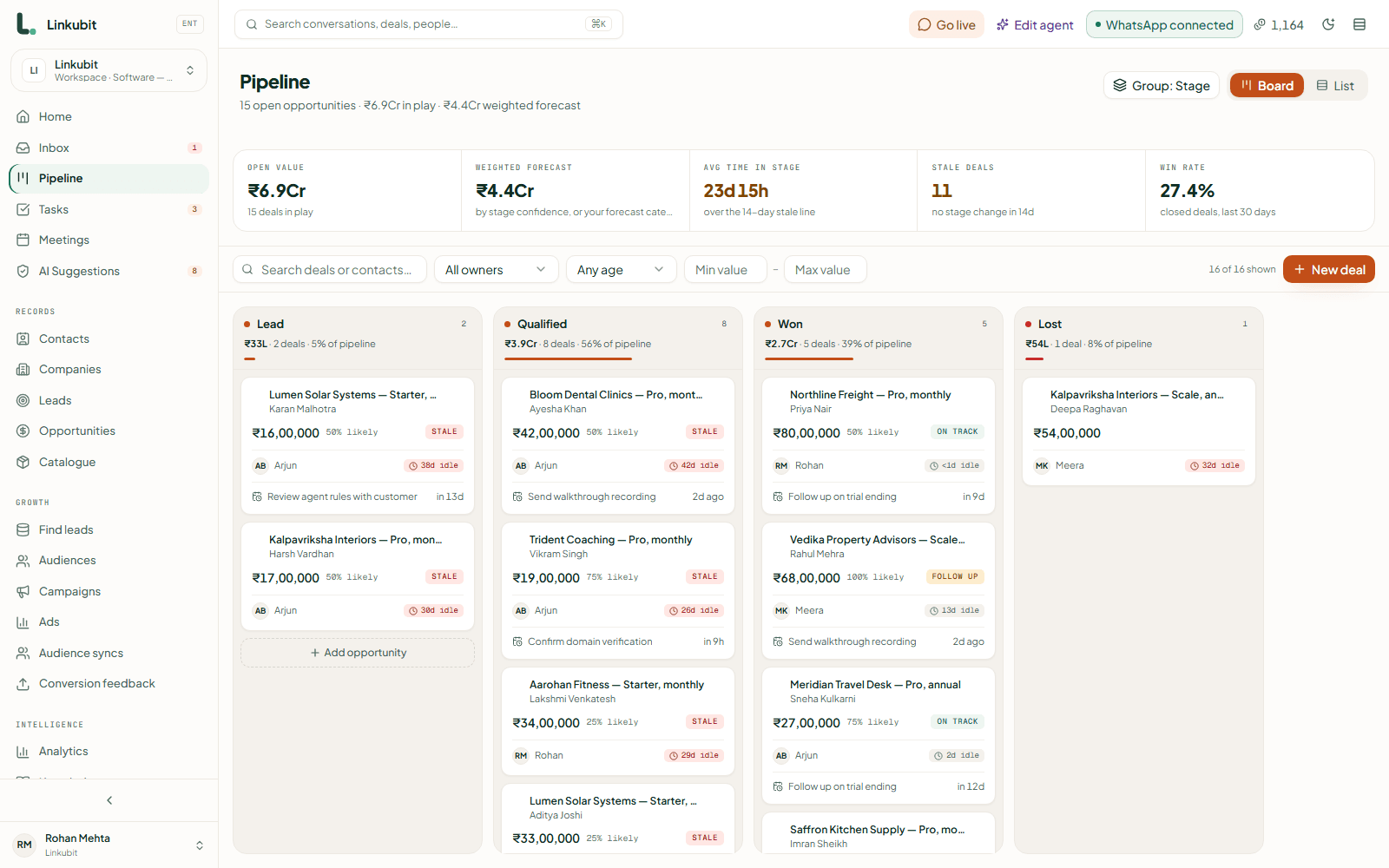Open Campaigns megaphone icon
This screenshot has height=868, width=1389.
tap(23, 591)
